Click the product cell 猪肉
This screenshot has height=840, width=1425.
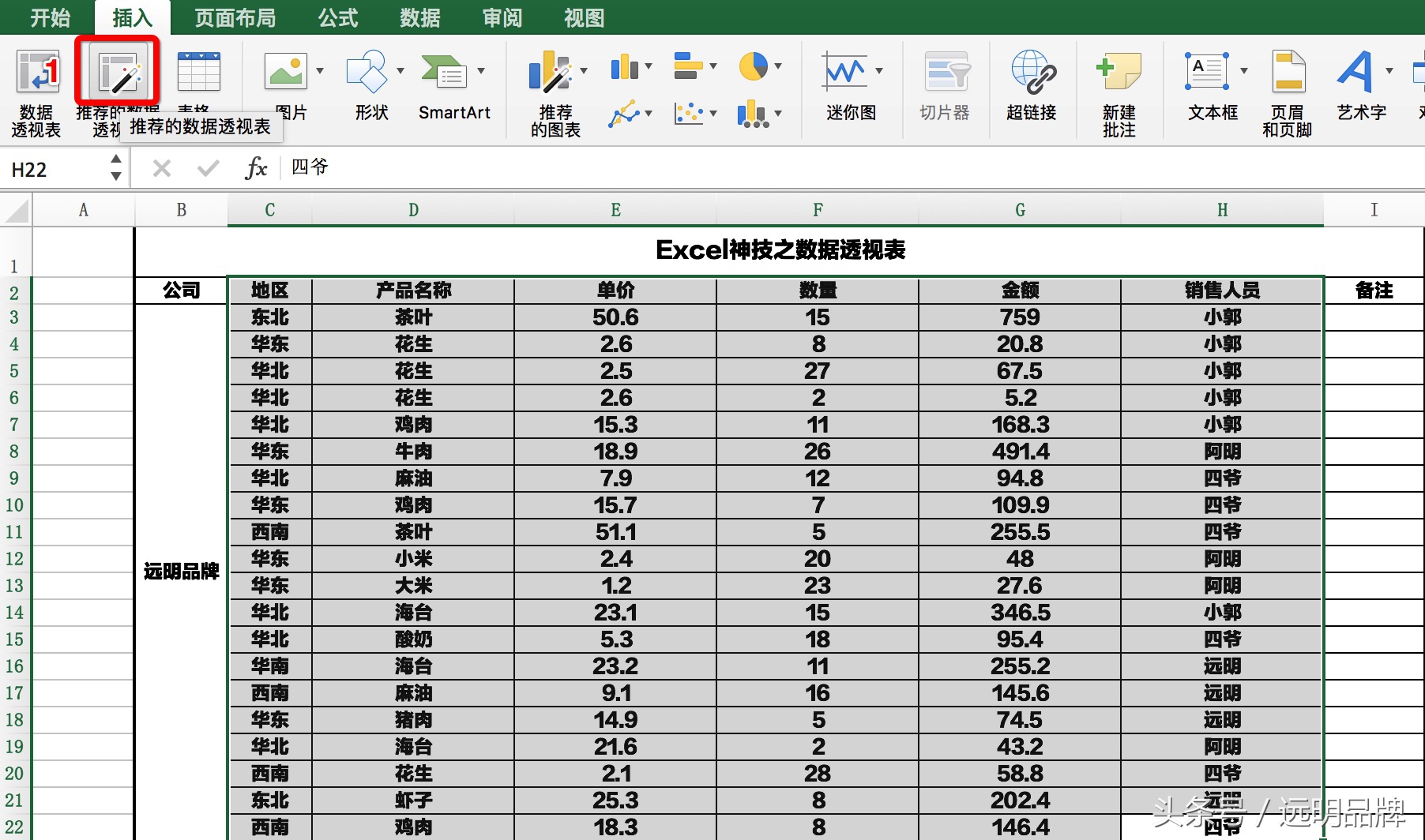pyautogui.click(x=413, y=720)
